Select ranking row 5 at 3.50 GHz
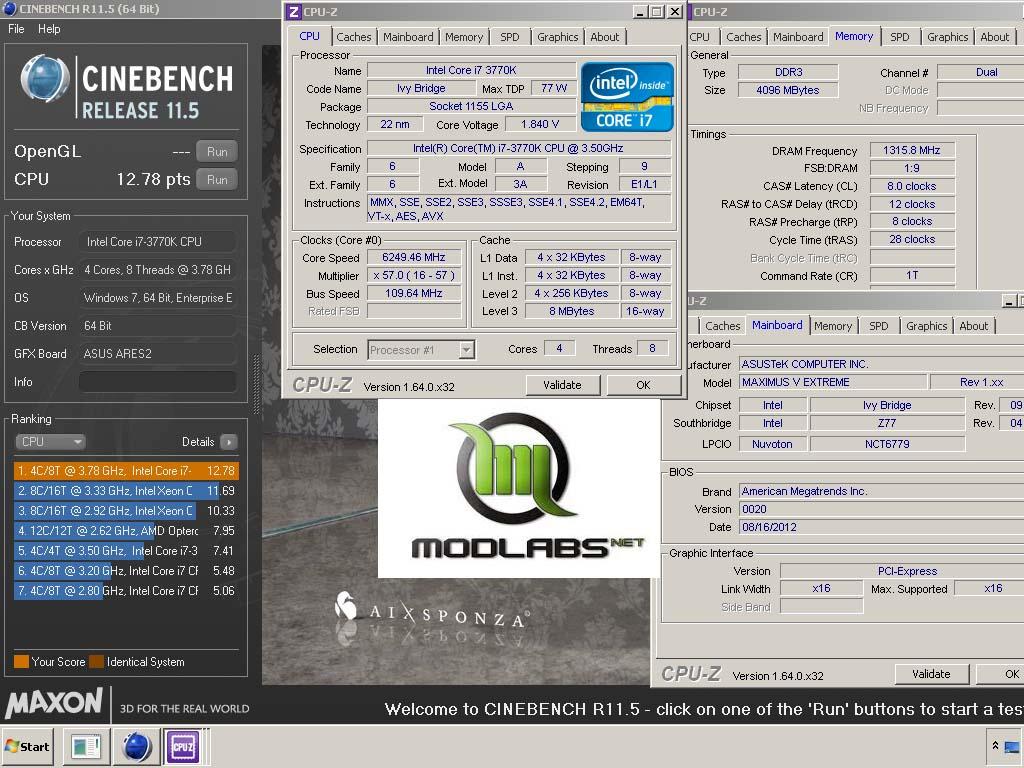 click(x=126, y=551)
